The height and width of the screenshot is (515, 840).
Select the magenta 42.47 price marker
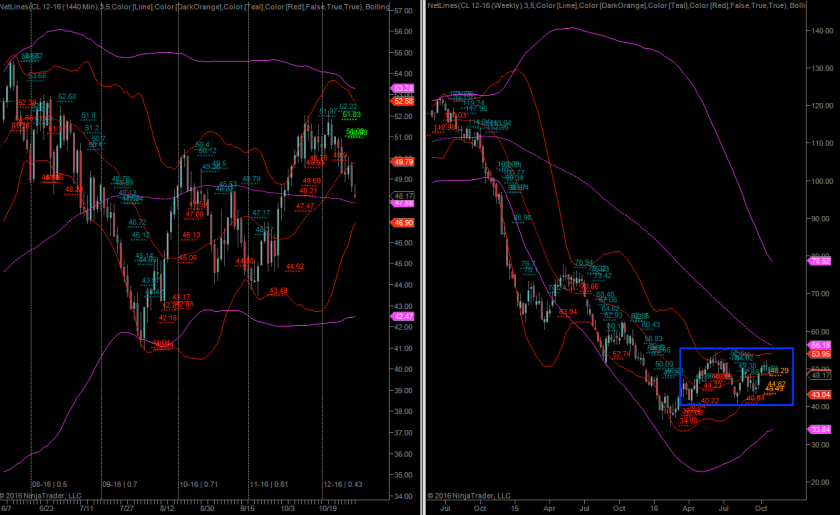point(404,316)
